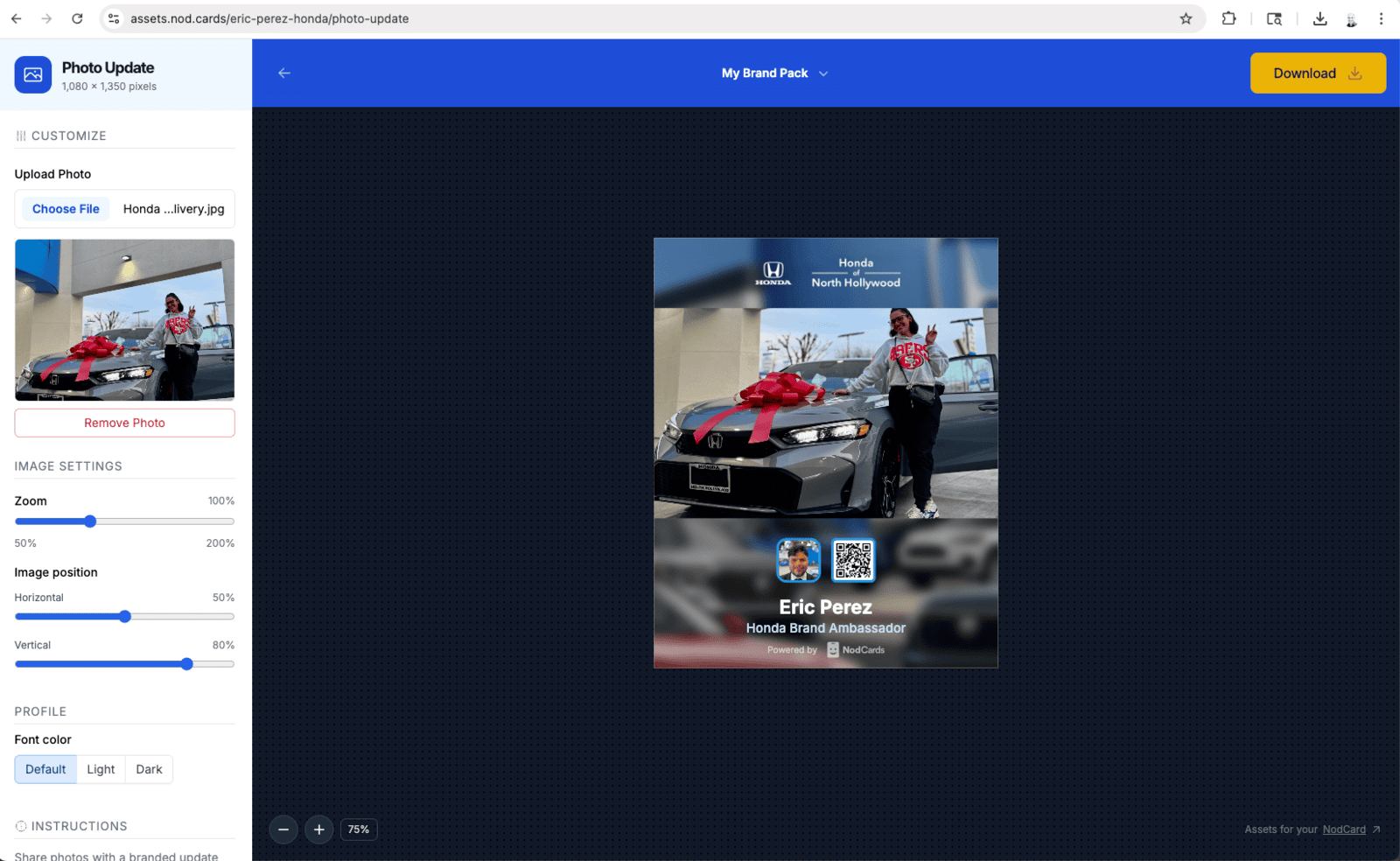Click Choose File to upload a photo
The width and height of the screenshot is (1400, 861).
[66, 209]
